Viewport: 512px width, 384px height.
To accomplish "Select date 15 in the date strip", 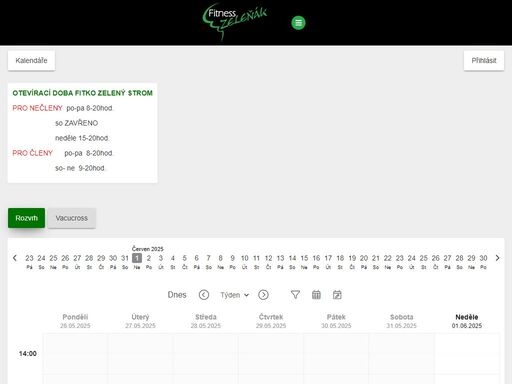I will [x=304, y=261].
